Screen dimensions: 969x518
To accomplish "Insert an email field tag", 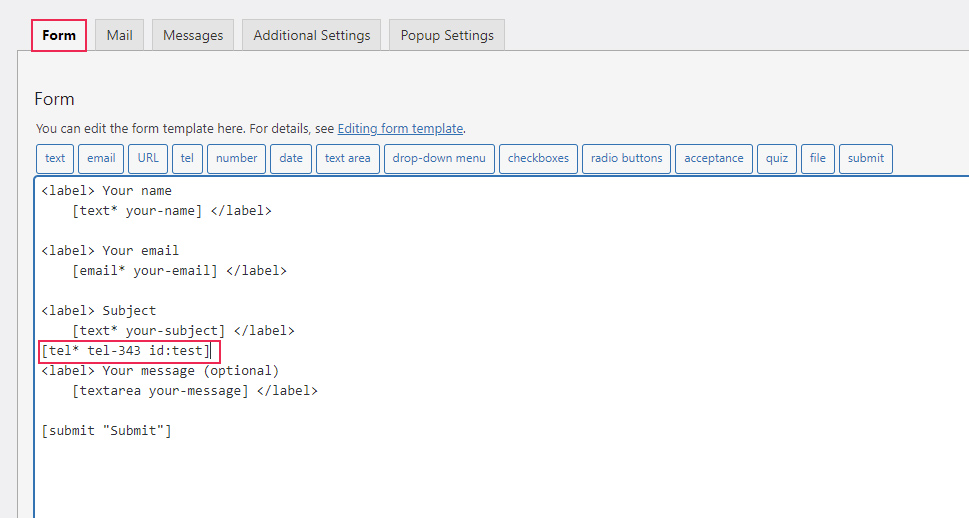I will pos(101,158).
